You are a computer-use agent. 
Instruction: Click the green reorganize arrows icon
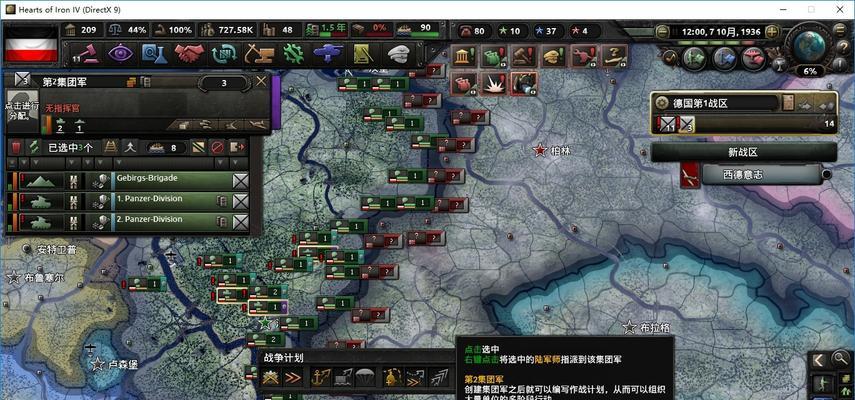click(x=34, y=147)
